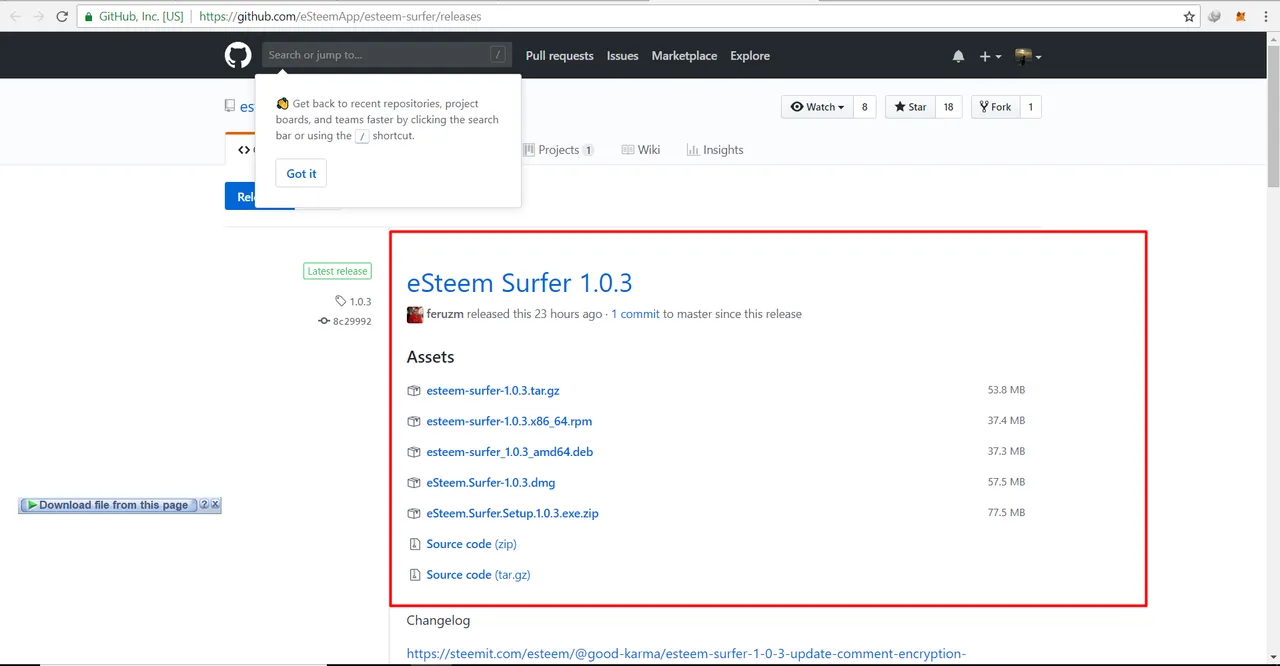Open the 1.0.3 tag link
The width and height of the screenshot is (1280, 666).
353,301
